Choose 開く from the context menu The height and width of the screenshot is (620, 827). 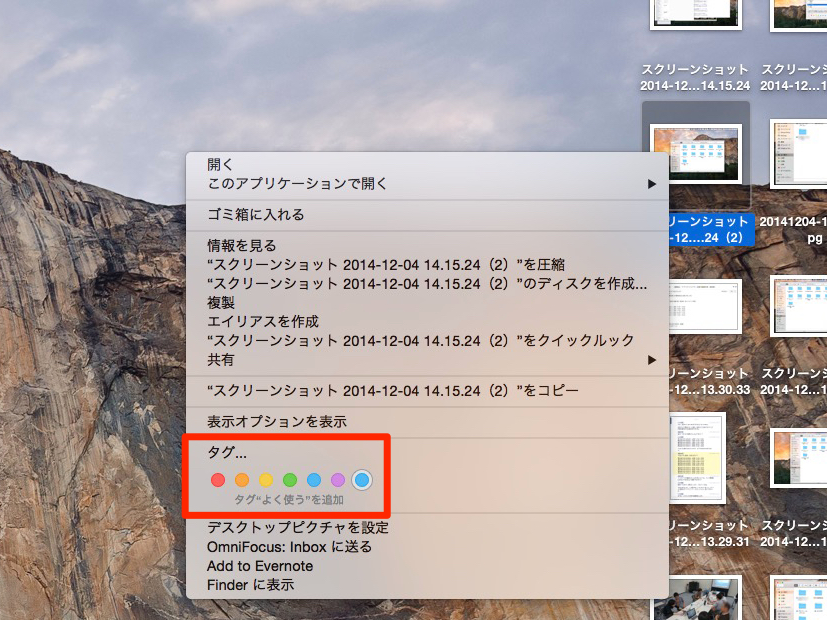[427, 164]
